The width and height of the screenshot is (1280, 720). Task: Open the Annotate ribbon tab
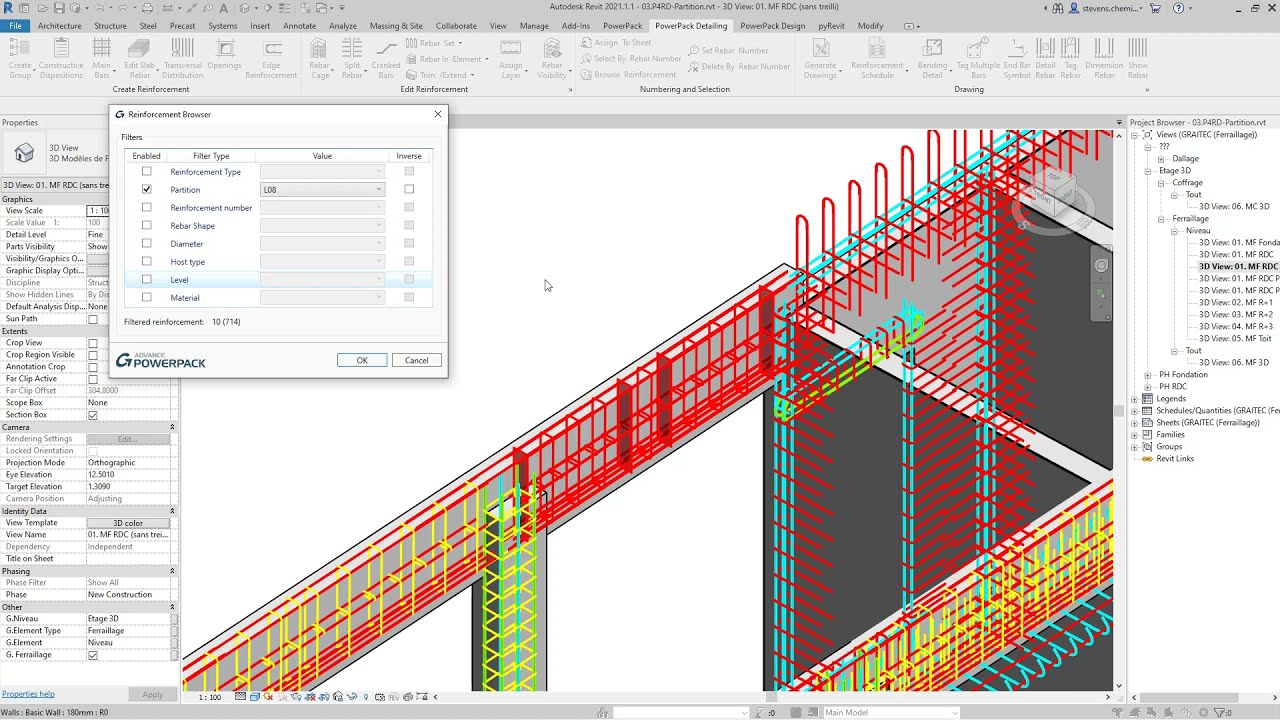(x=299, y=26)
